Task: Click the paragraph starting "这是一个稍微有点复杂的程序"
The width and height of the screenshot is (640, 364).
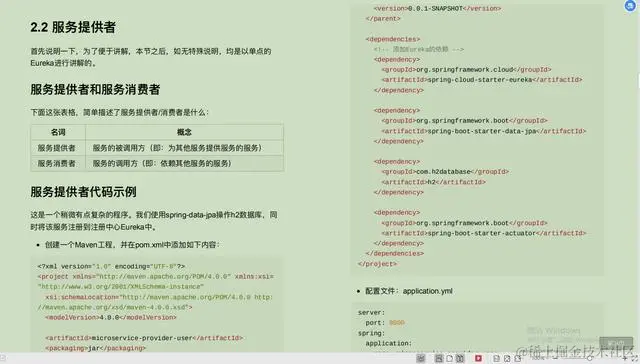Action: pyautogui.click(x=154, y=221)
